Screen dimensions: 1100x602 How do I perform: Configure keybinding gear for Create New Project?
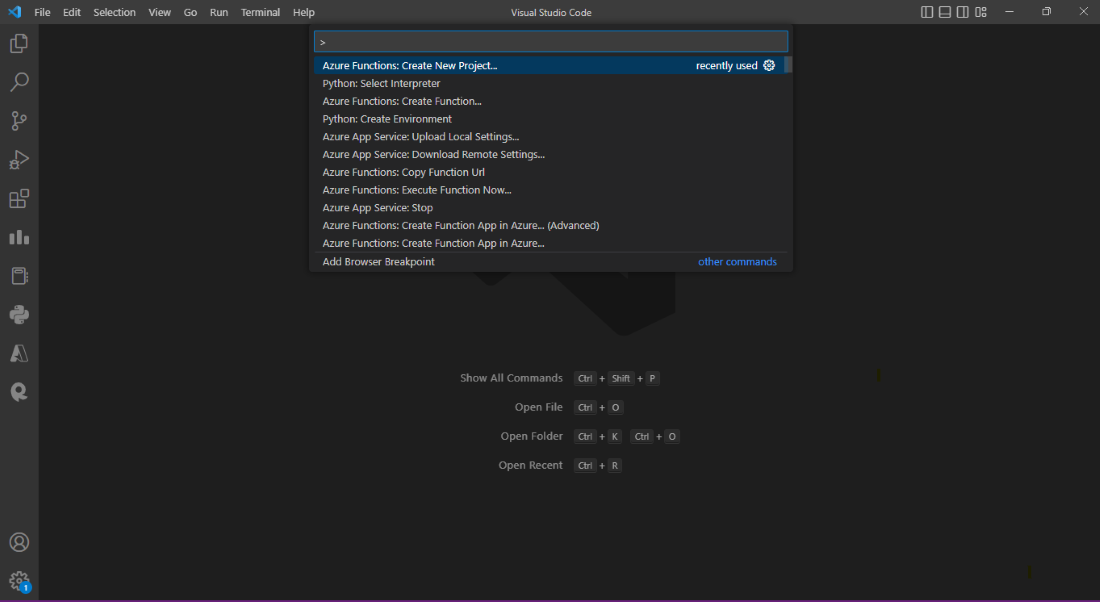click(769, 65)
